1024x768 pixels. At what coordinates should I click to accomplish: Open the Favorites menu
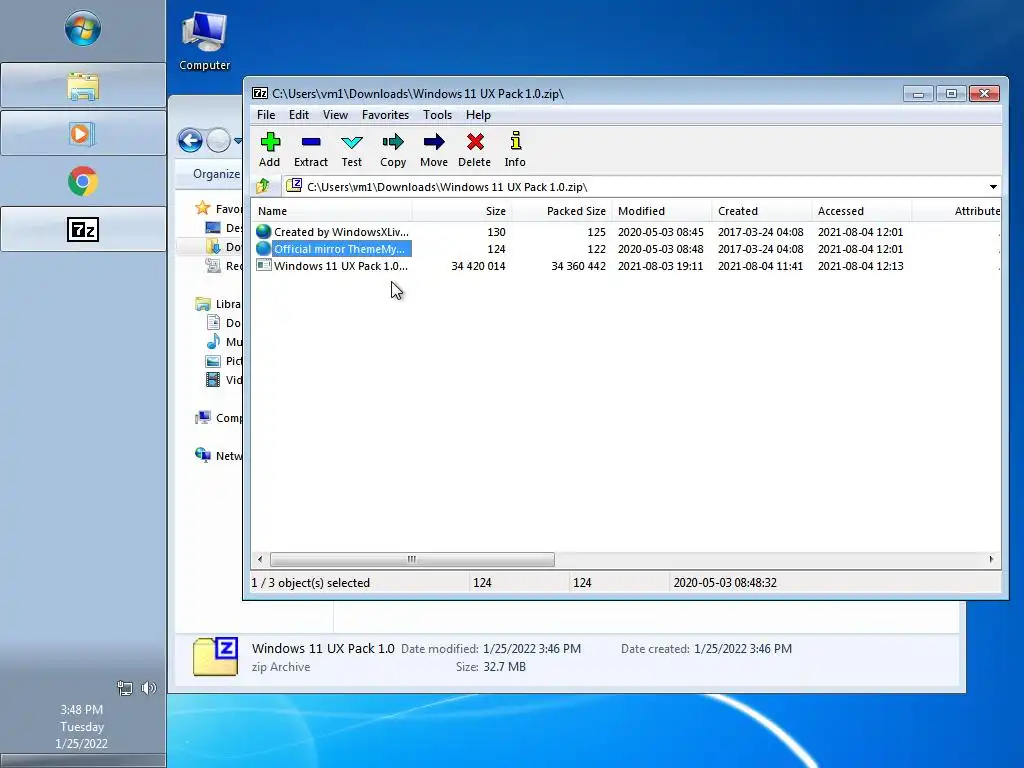385,115
